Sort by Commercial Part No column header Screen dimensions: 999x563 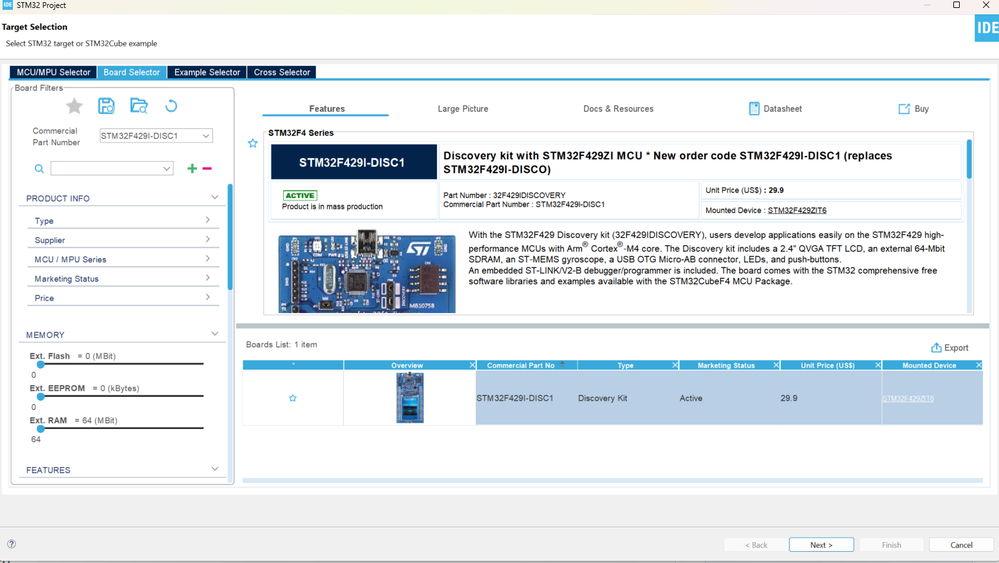pyautogui.click(x=521, y=366)
